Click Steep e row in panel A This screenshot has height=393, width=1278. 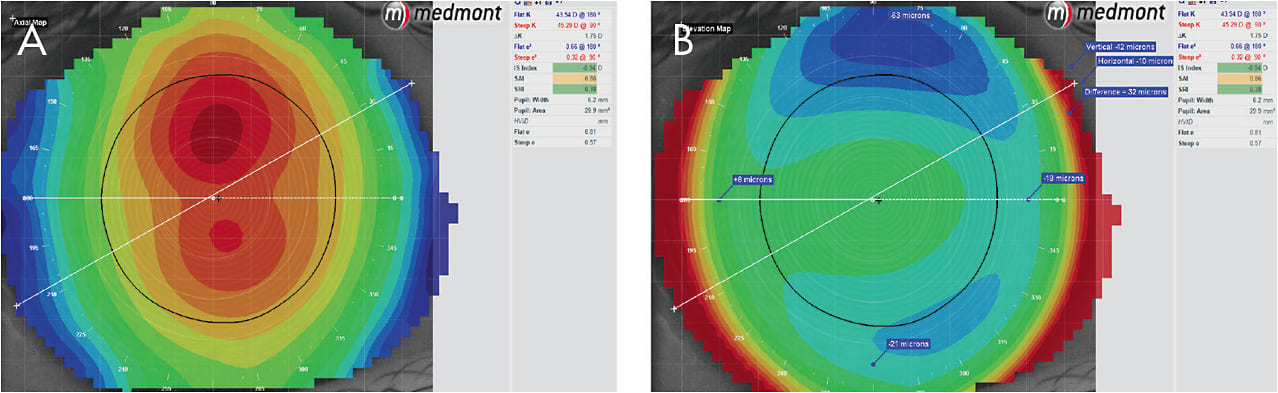(562, 142)
